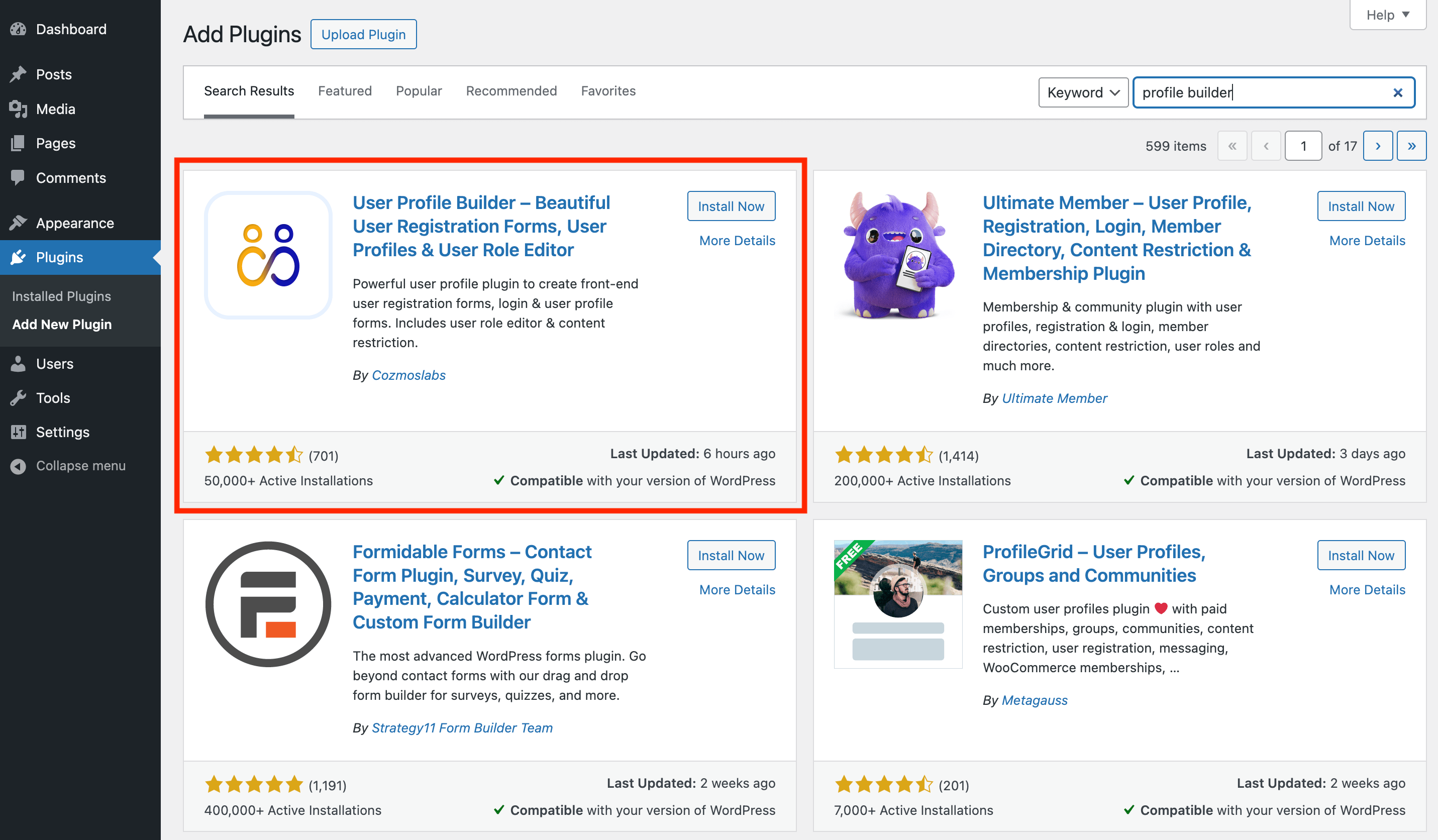Viewport: 1438px width, 840px height.
Task: Jump to last results page arrow
Action: tap(1412, 146)
